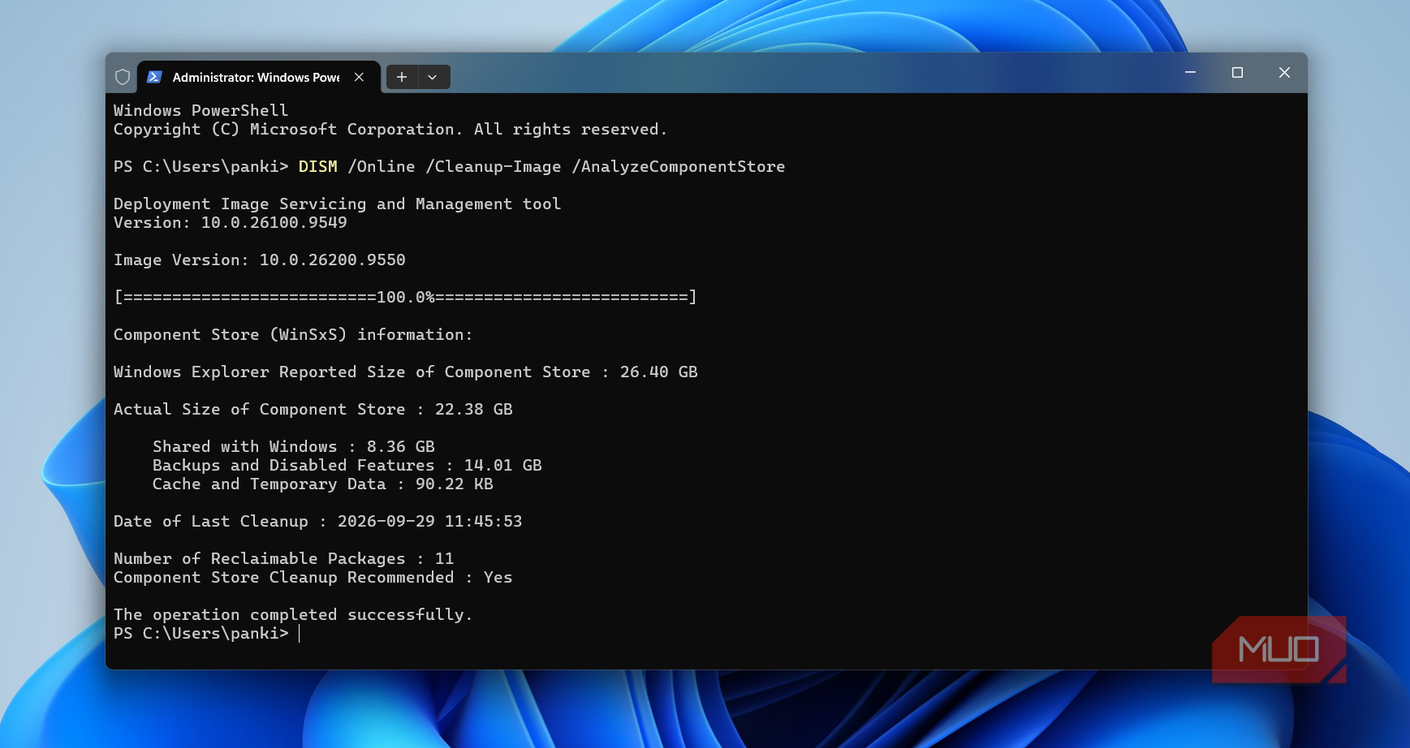Open a new tab with the plus button
This screenshot has width=1410, height=748.
coord(401,77)
